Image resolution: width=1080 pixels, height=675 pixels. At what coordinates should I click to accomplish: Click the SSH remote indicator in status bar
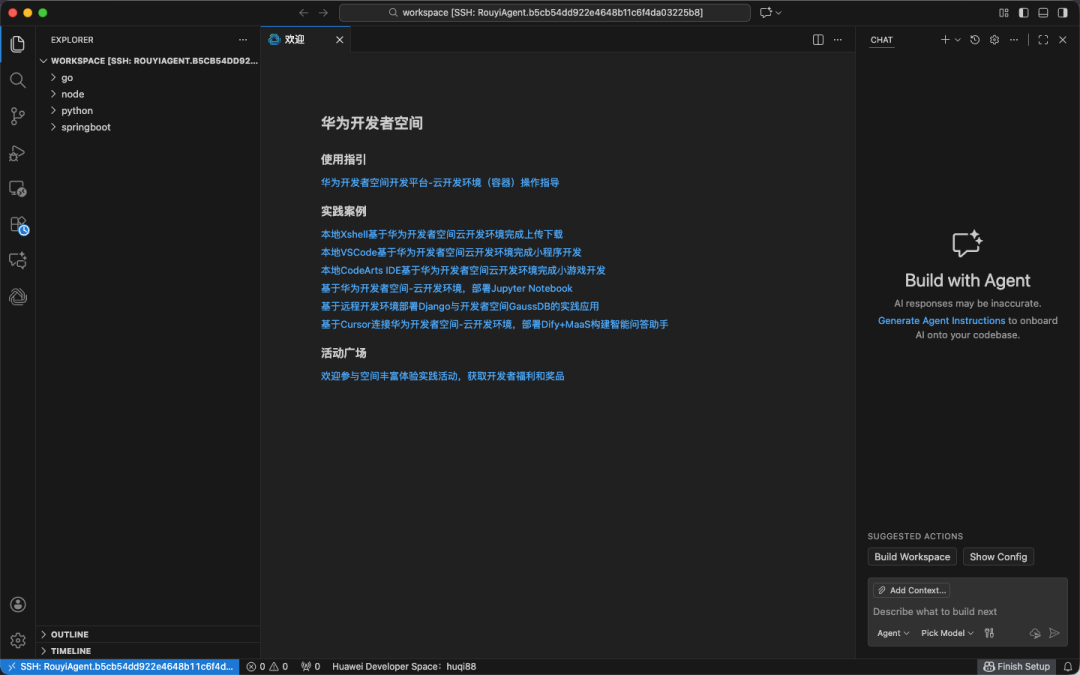click(x=121, y=667)
